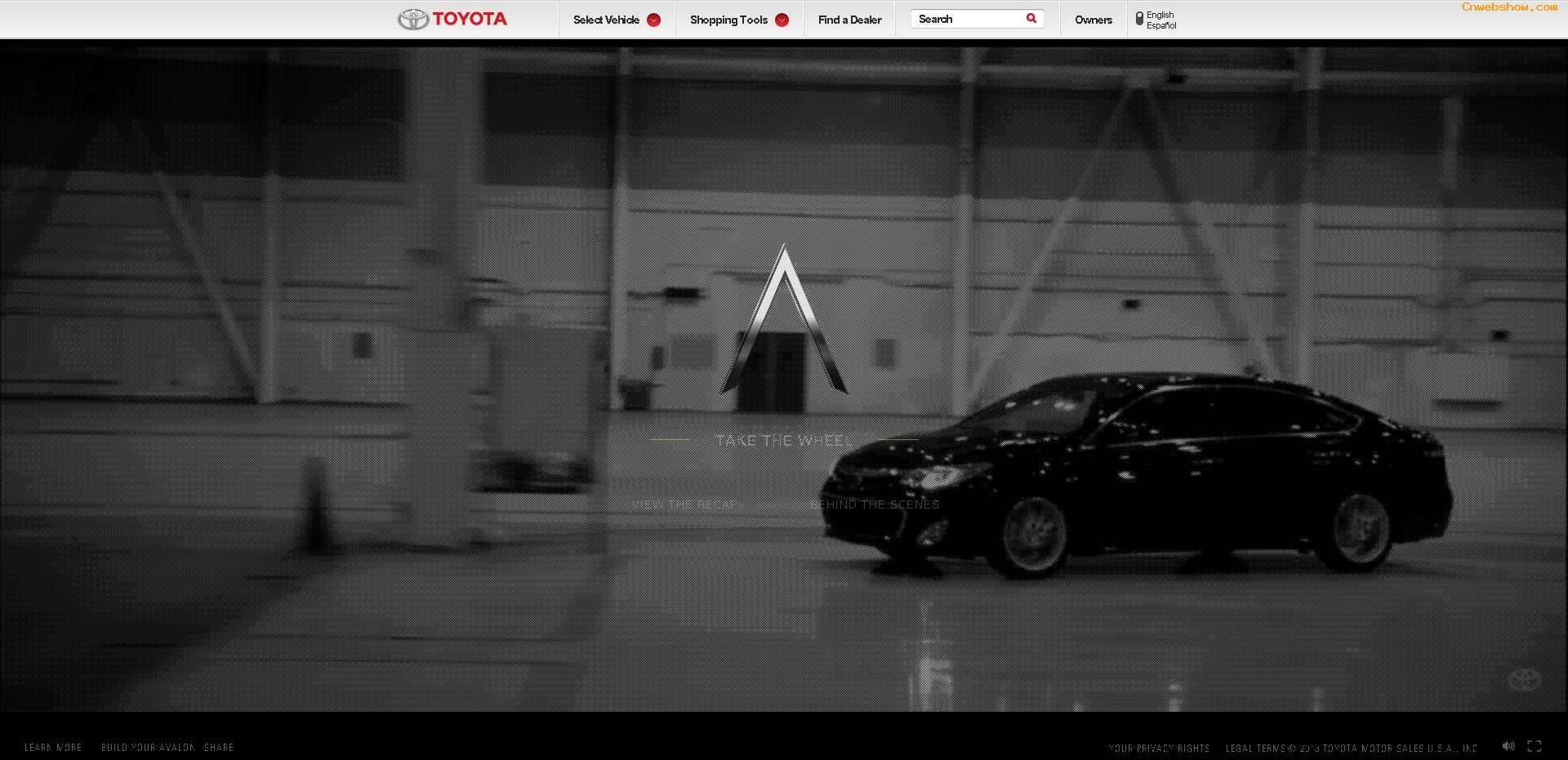The image size is (1568, 760).
Task: Toggle the English/Español language switch
Action: coord(1139,18)
